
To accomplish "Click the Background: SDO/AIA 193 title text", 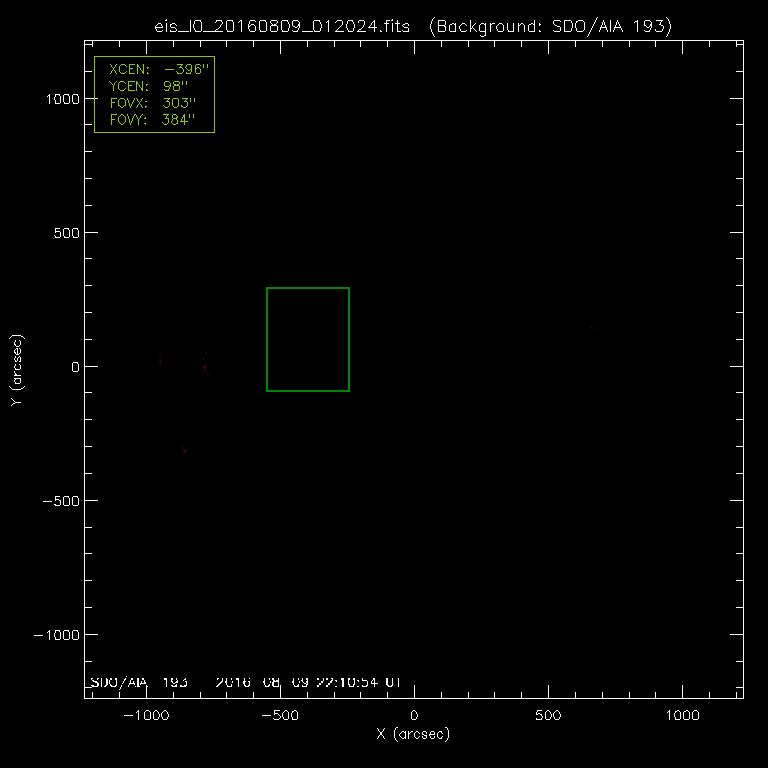I will 548,27.
